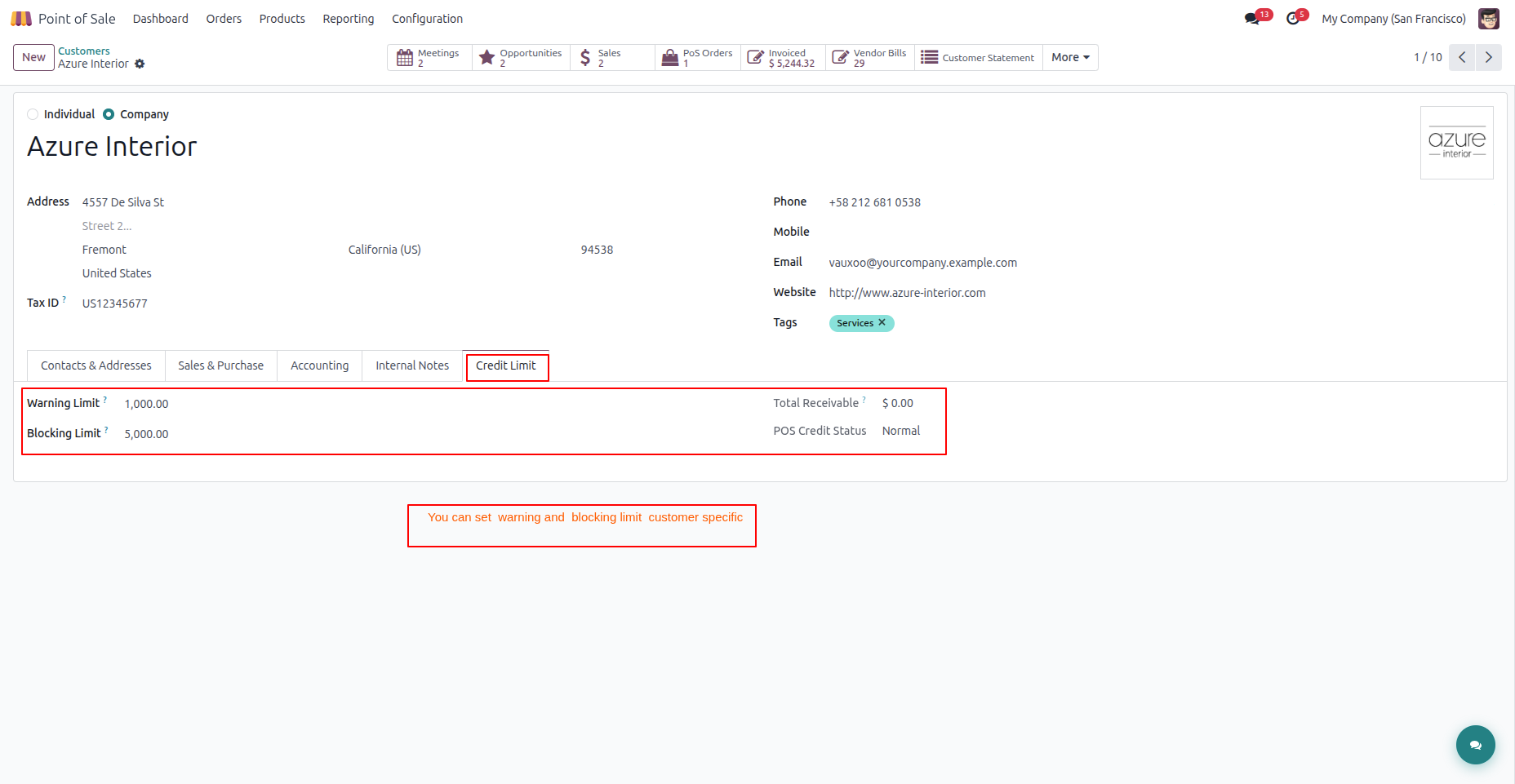Screen dimensions: 1515x784
Task: Open the Dashboard menu
Action: pos(161,19)
